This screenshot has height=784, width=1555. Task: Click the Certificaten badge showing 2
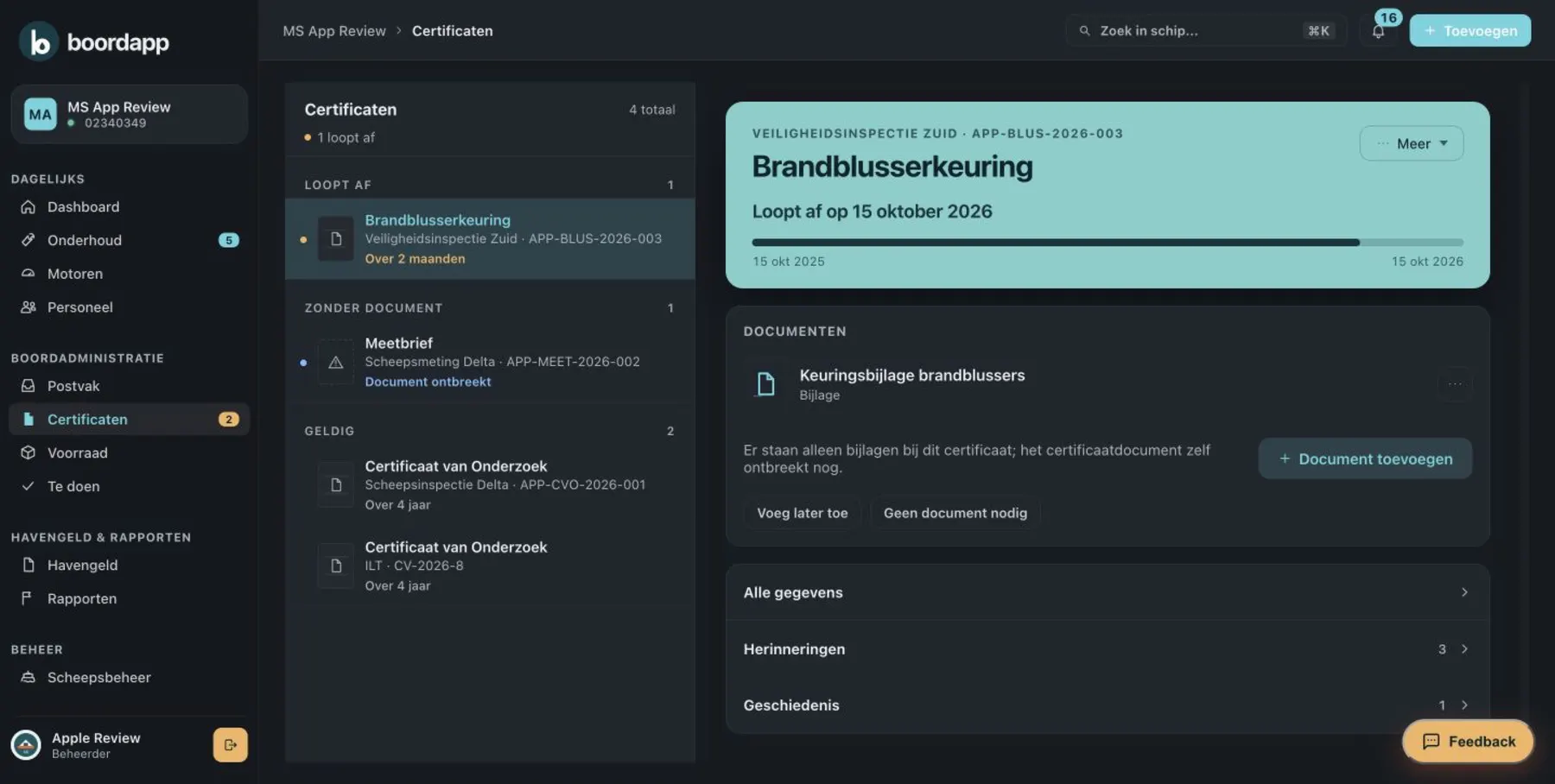tap(228, 420)
